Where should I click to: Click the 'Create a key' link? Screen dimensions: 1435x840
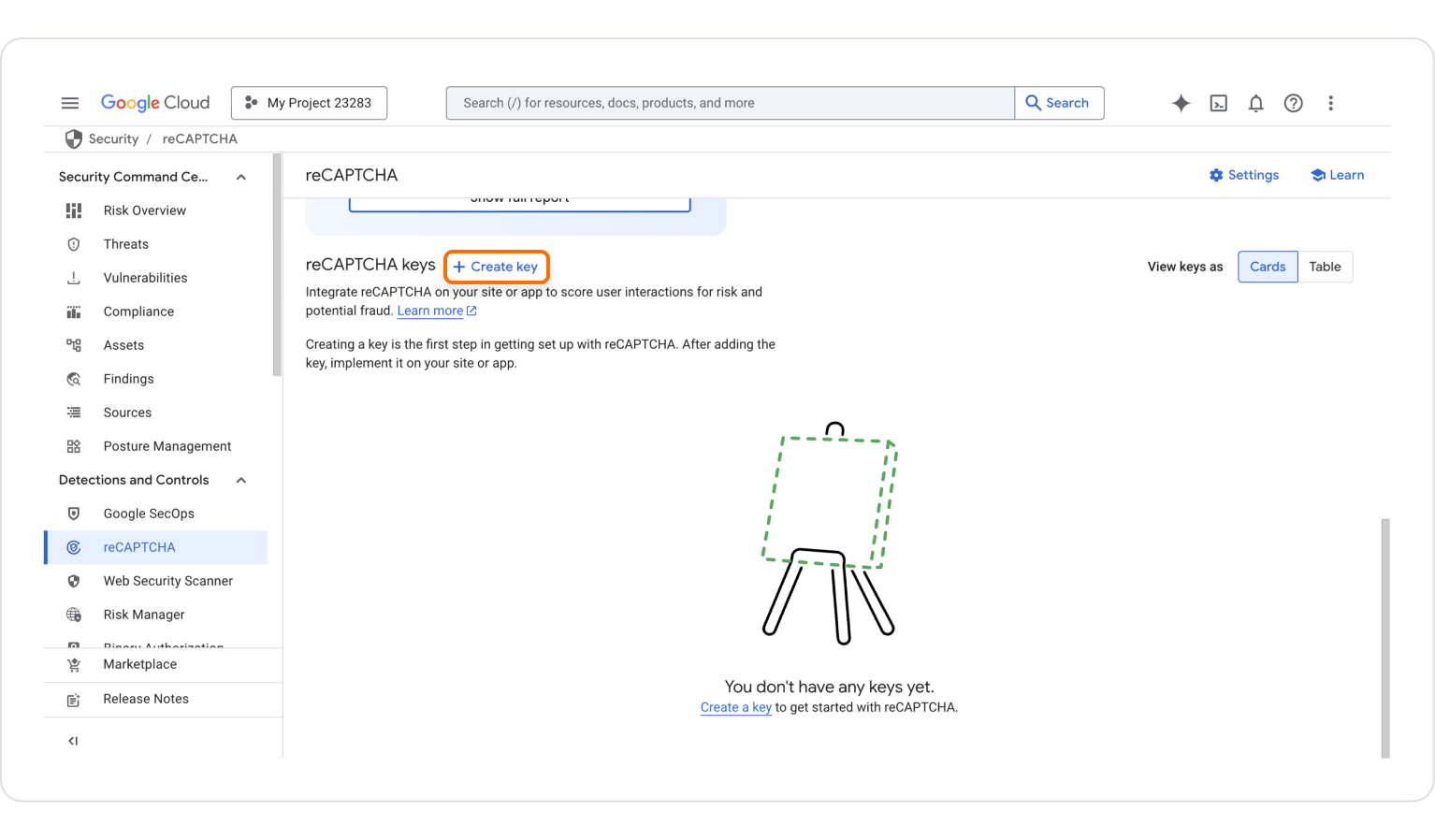click(735, 707)
